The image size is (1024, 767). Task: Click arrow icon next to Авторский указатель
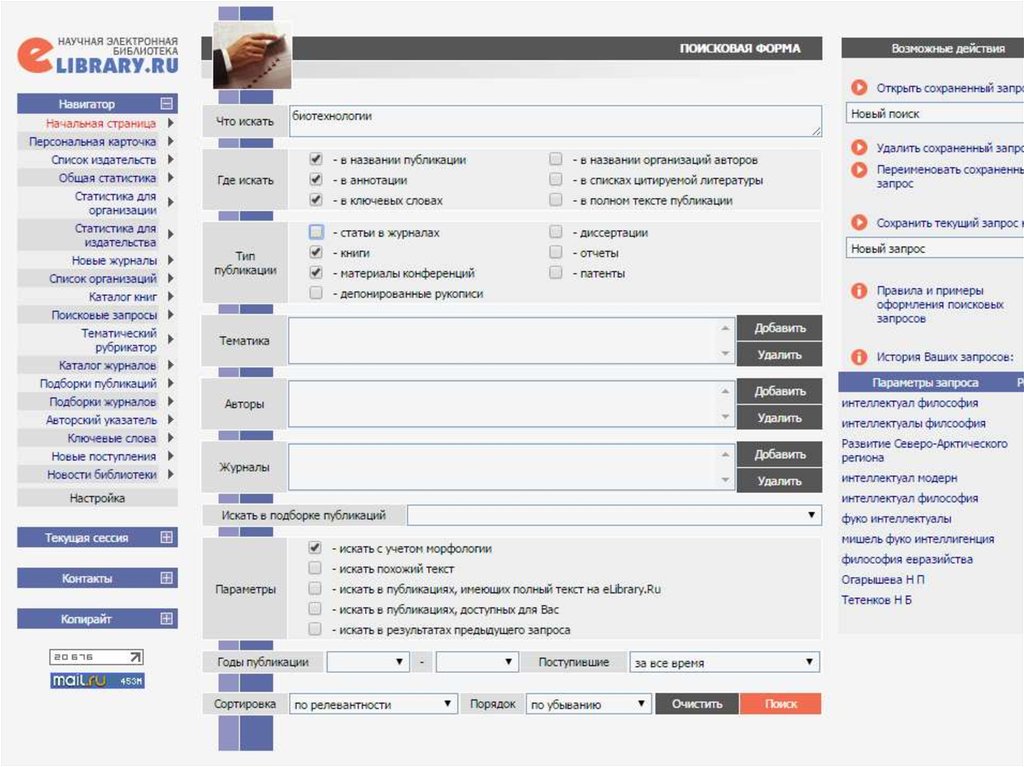170,419
